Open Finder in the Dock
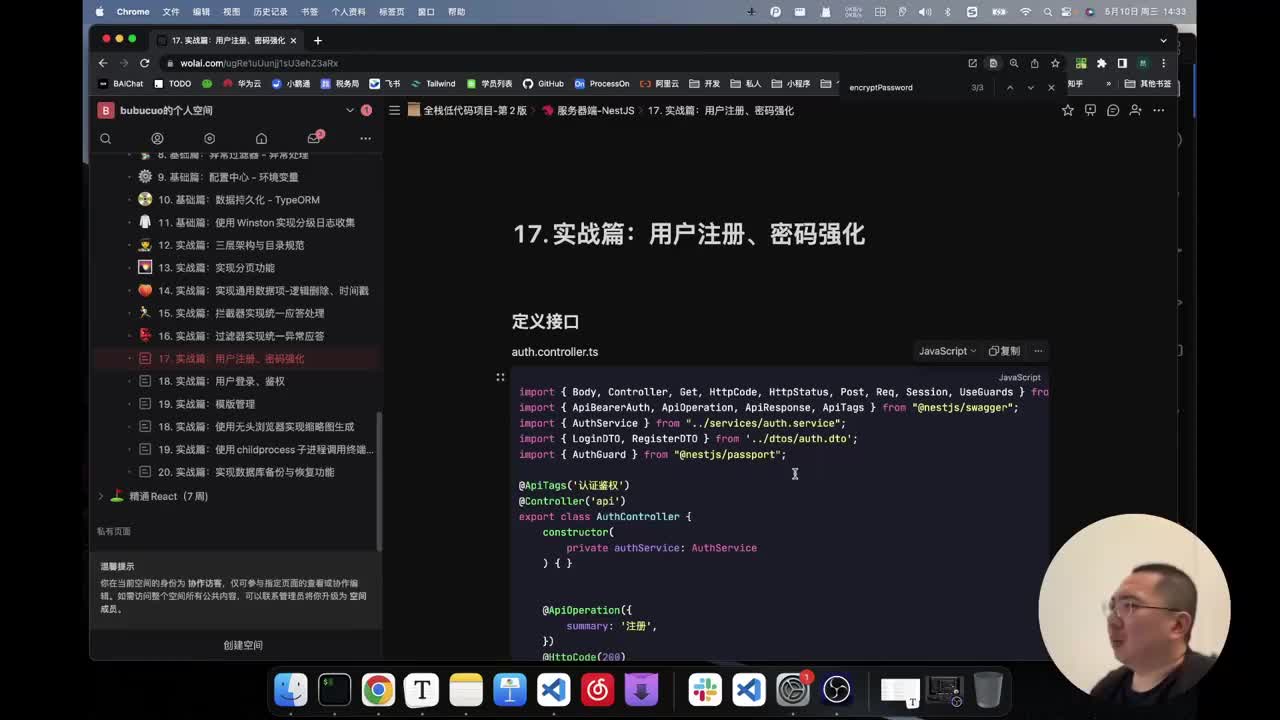1280x720 pixels. [291, 690]
